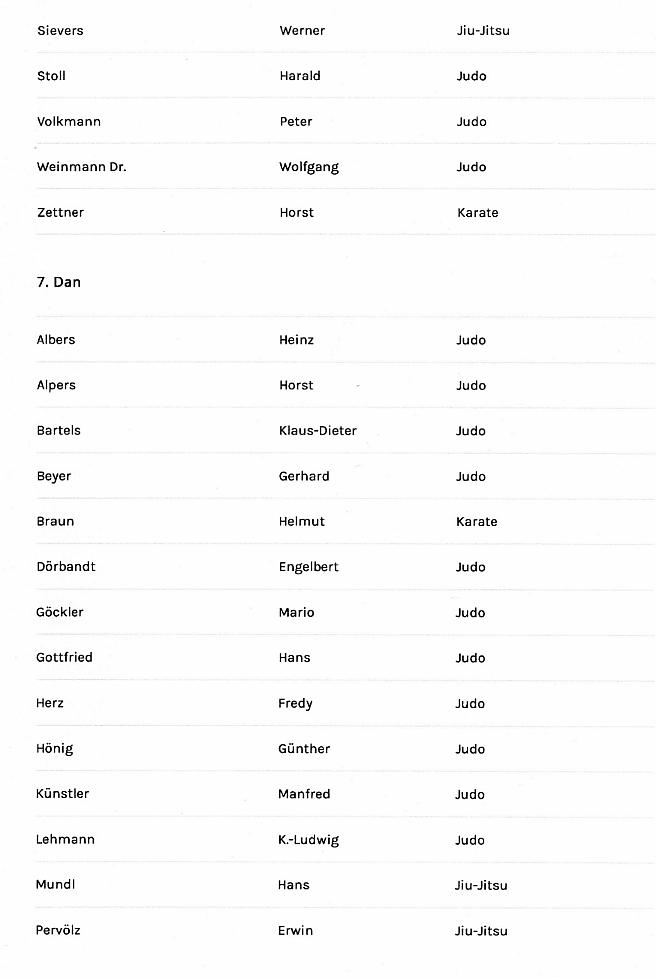The image size is (656, 978).
Task: Select the surname Albers
Action: click(x=56, y=340)
